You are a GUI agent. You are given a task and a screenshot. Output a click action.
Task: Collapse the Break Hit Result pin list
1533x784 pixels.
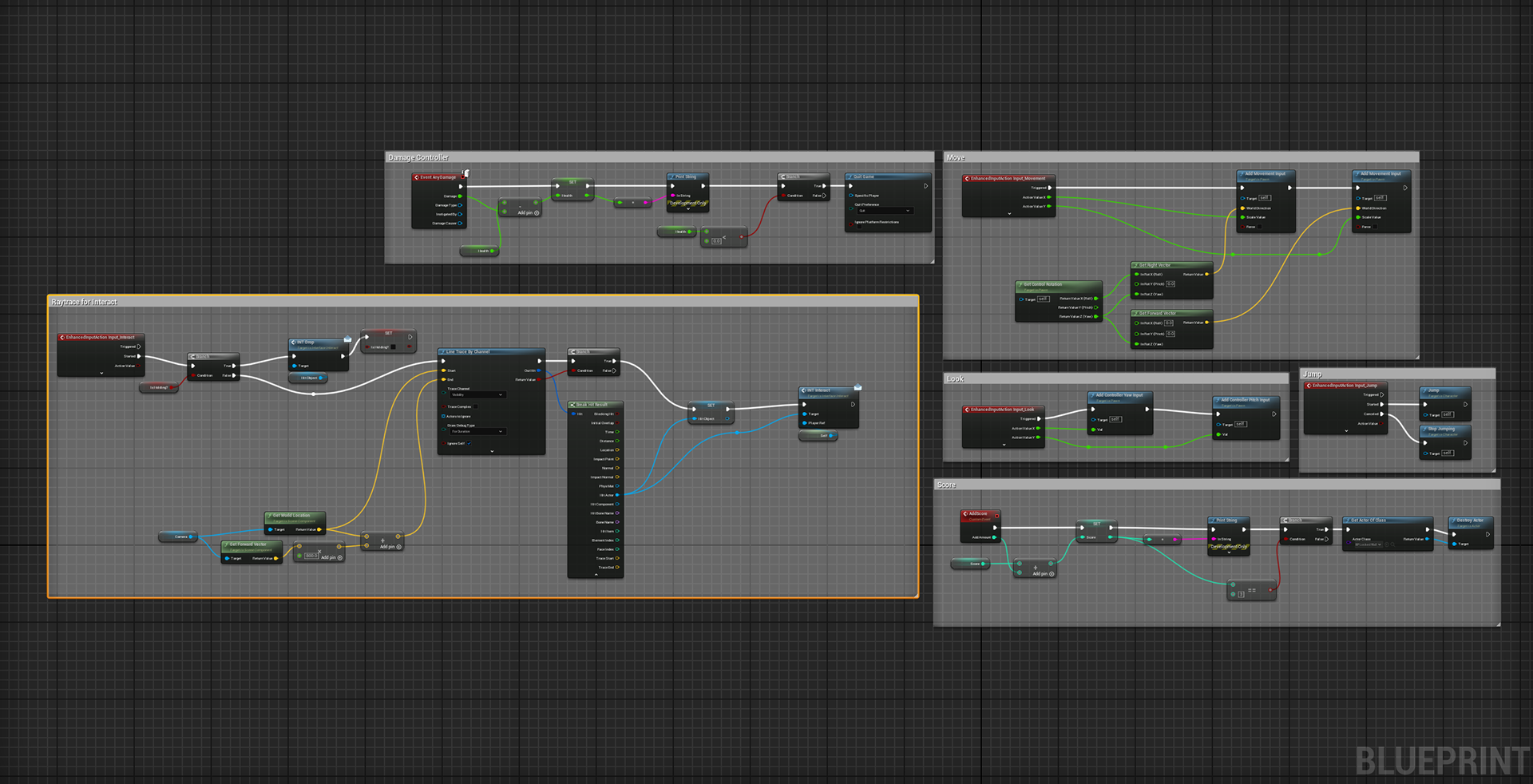coord(596,574)
